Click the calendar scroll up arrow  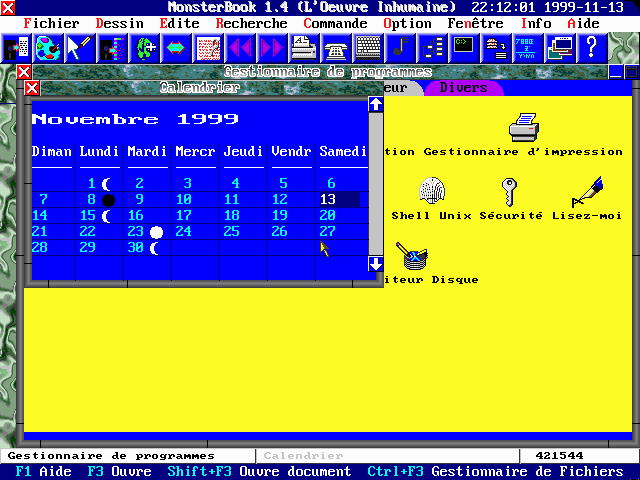pyautogui.click(x=376, y=104)
